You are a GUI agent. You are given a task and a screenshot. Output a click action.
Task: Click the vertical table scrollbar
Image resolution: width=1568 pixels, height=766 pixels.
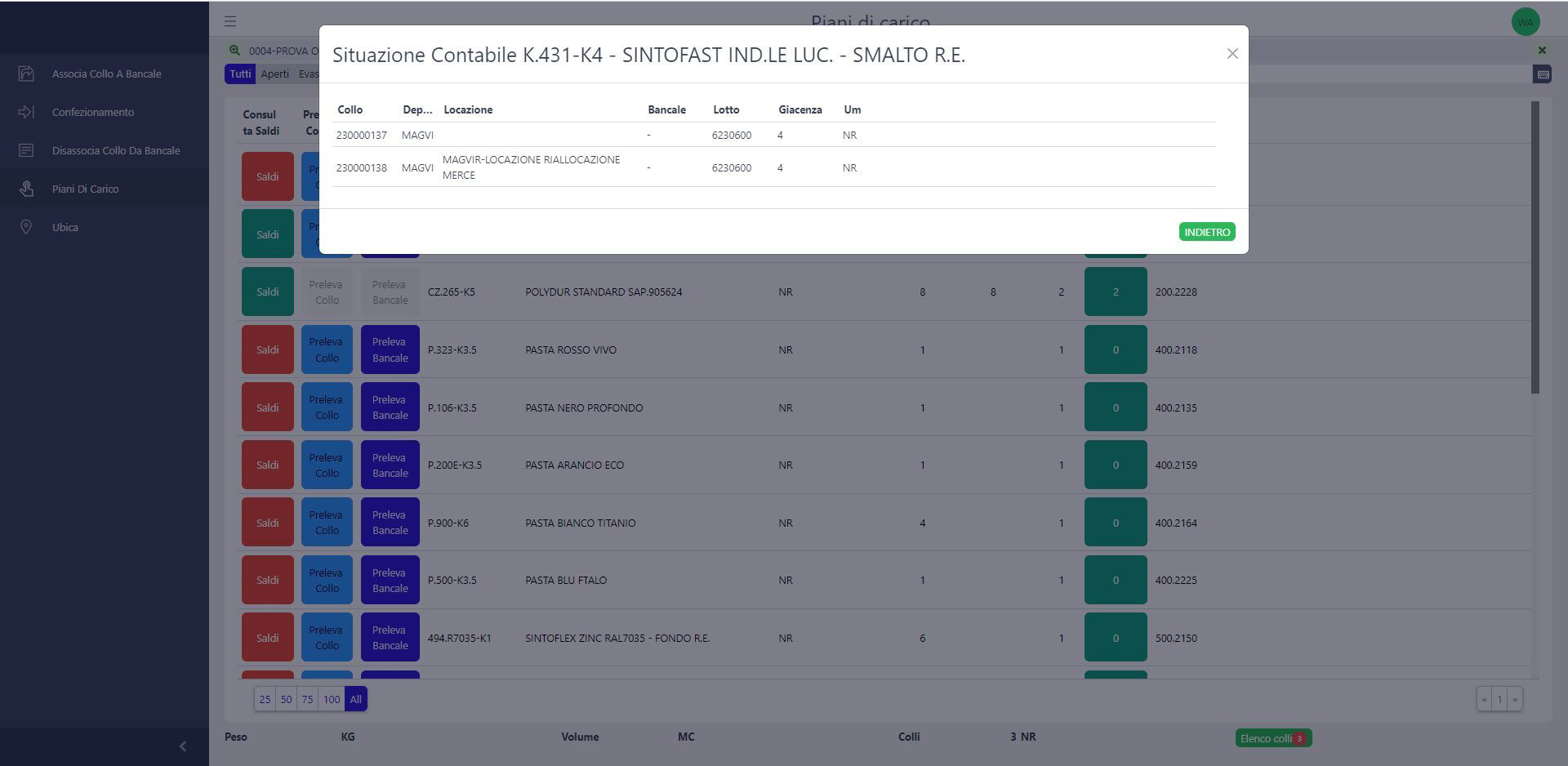pos(1535,247)
